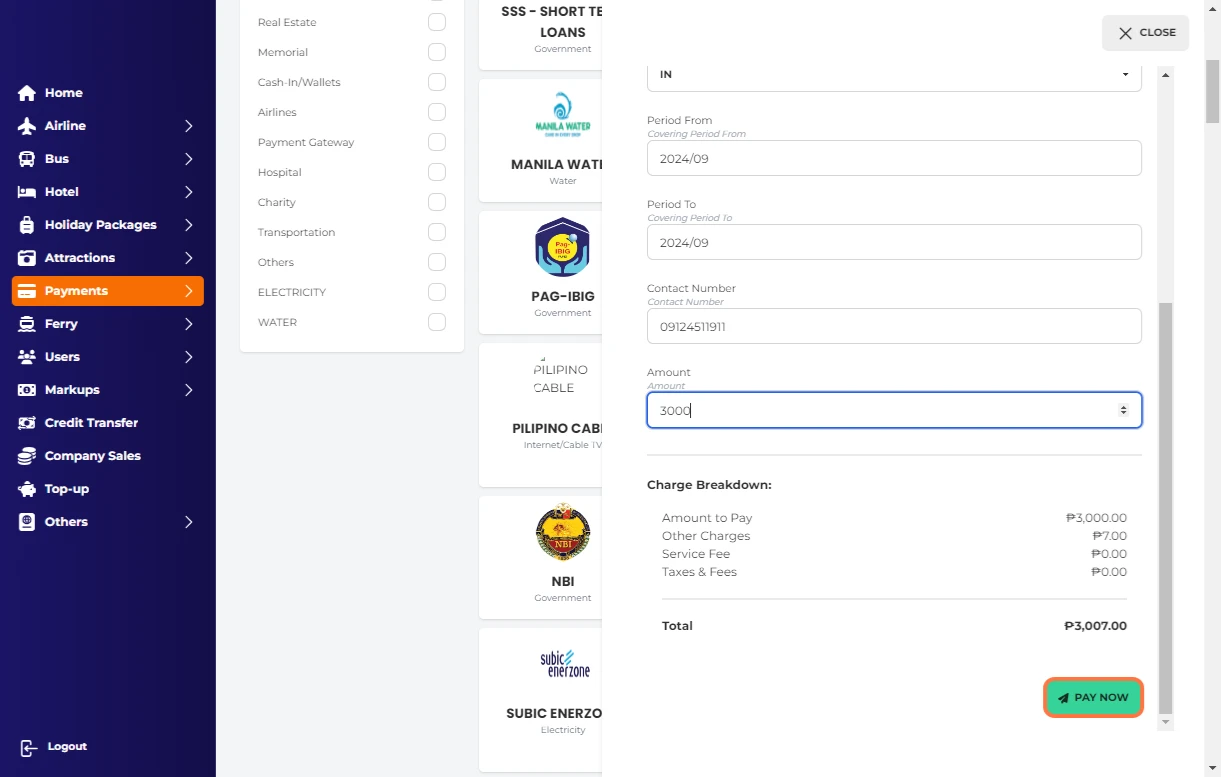Toggle the Hospital category checkbox
This screenshot has height=777, width=1221.
pos(437,172)
